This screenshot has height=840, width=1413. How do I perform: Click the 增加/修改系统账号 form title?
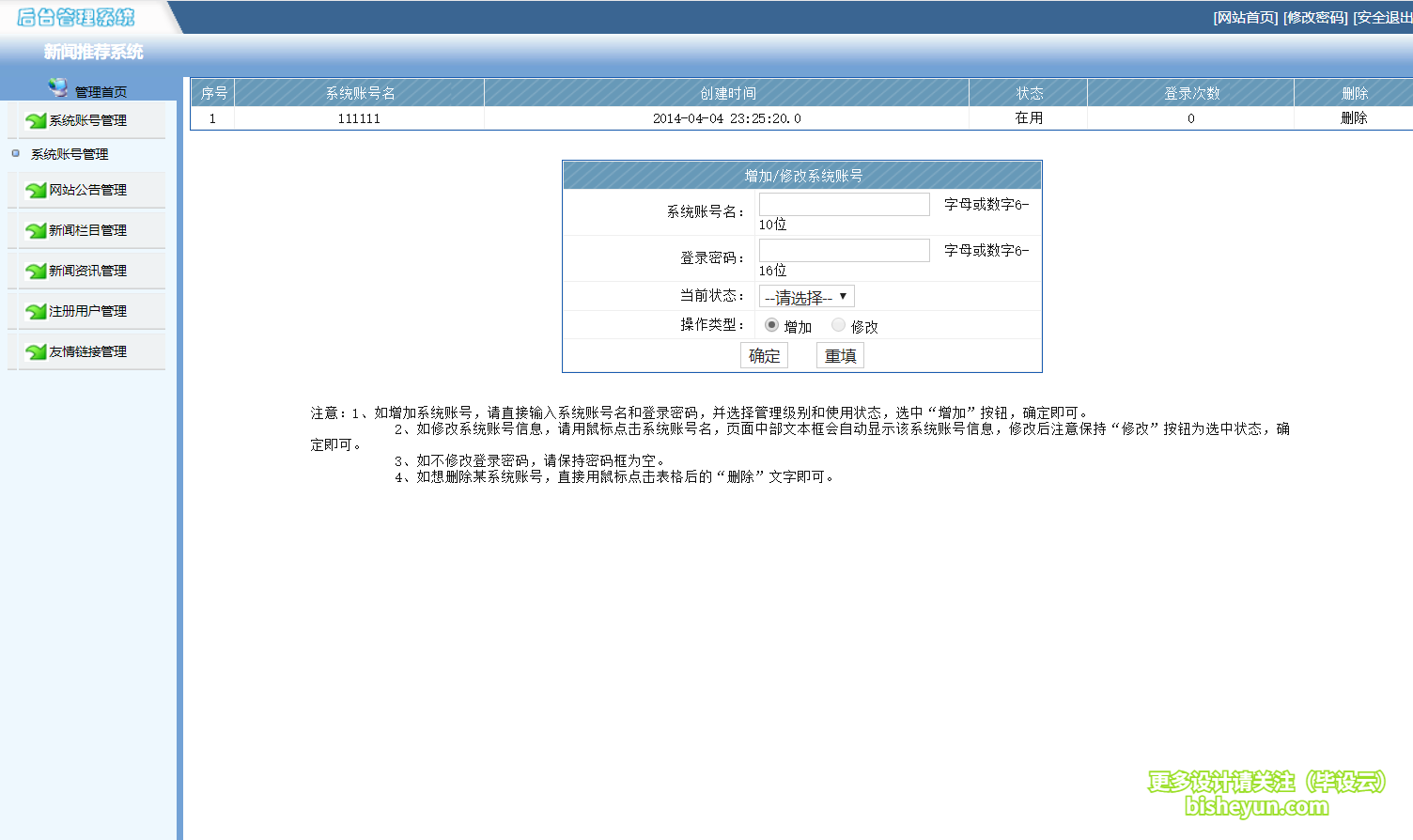pos(803,176)
